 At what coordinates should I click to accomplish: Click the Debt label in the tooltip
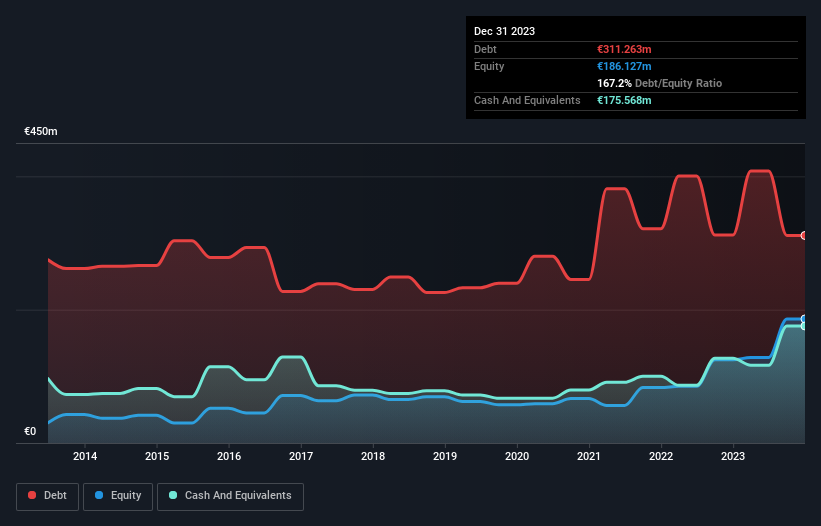pos(485,49)
